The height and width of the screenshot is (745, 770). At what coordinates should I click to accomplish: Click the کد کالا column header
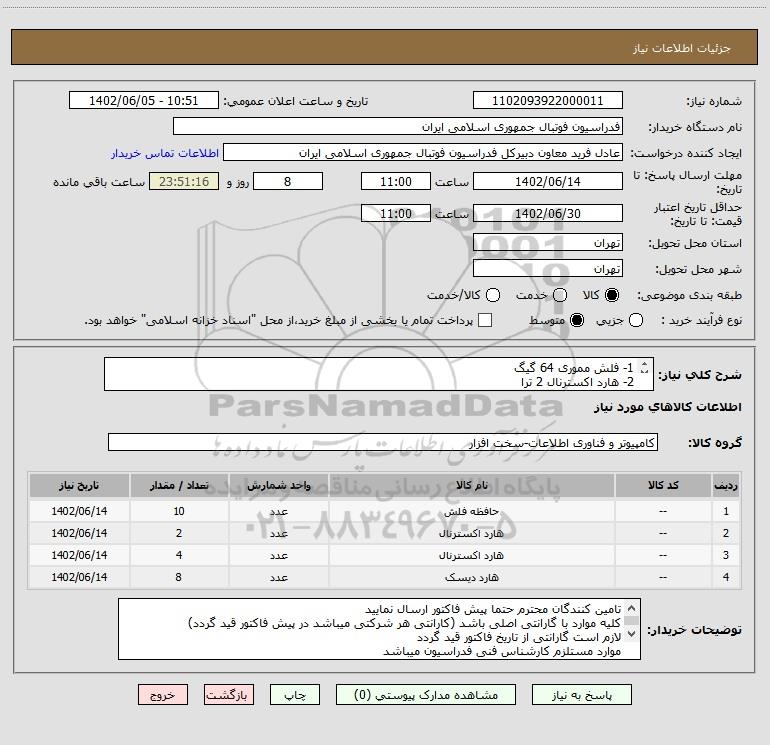(663, 485)
